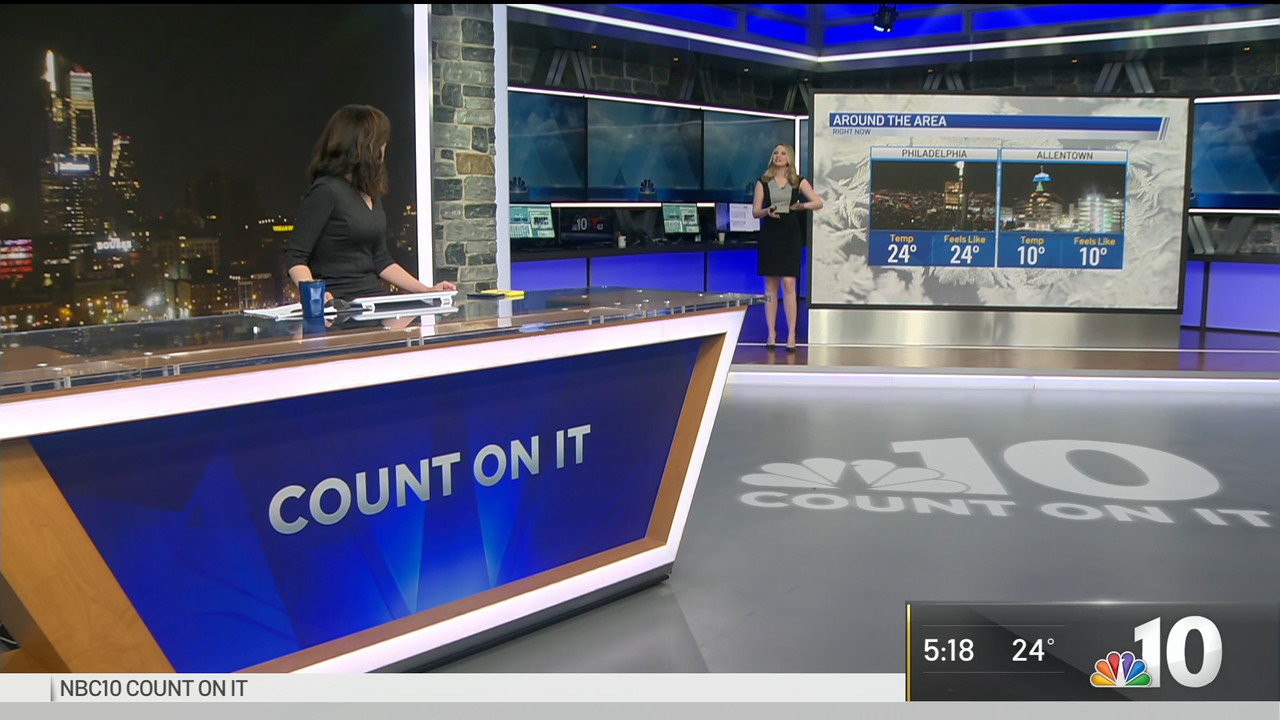Screen dimensions: 1280x720
Task: Click the NBC peacock logo in the corner bug
Action: pos(1120,669)
